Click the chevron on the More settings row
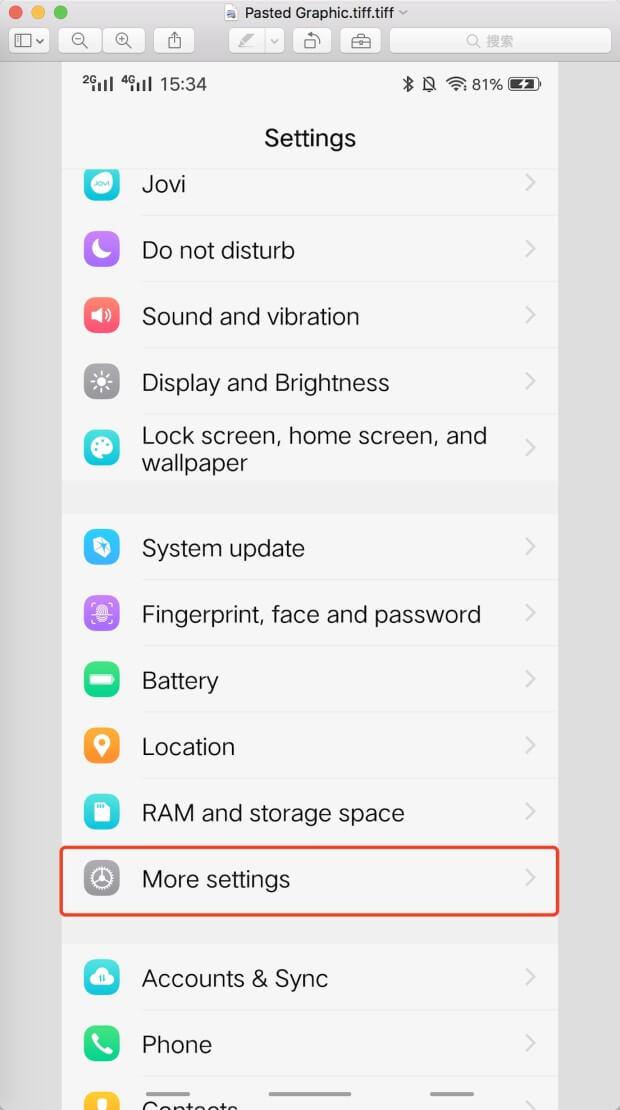The image size is (620, 1110). 530,878
